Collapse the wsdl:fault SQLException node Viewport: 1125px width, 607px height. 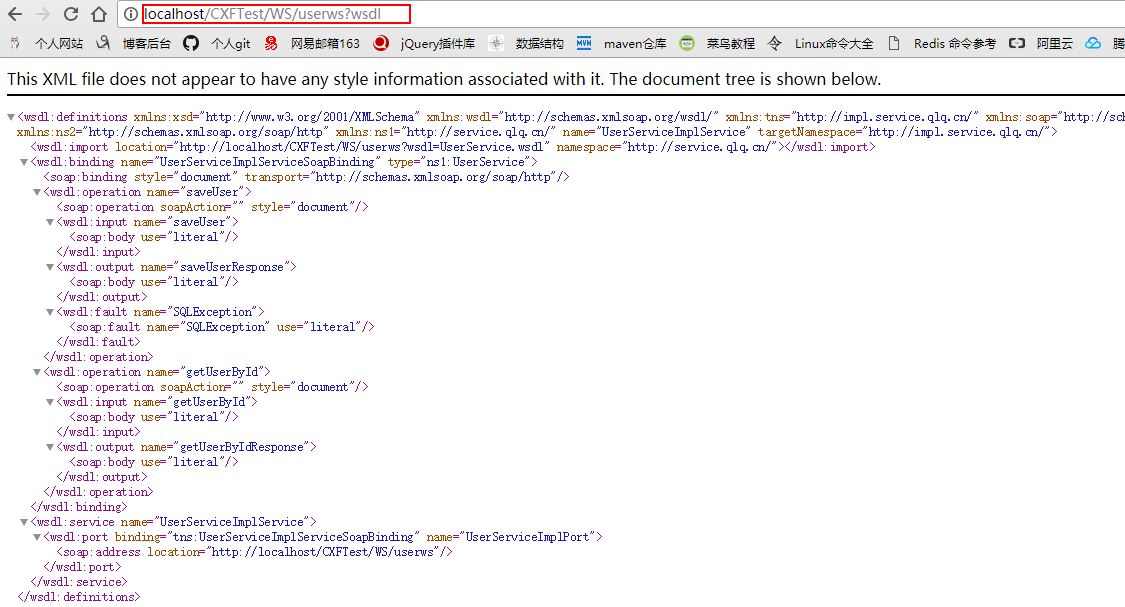[x=50, y=312]
